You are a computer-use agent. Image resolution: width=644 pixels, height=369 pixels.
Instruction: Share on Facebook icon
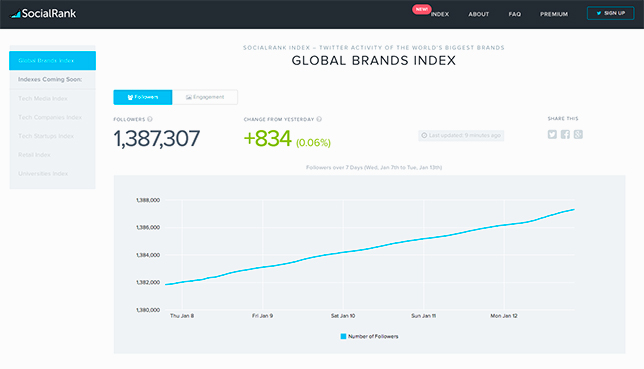click(565, 134)
